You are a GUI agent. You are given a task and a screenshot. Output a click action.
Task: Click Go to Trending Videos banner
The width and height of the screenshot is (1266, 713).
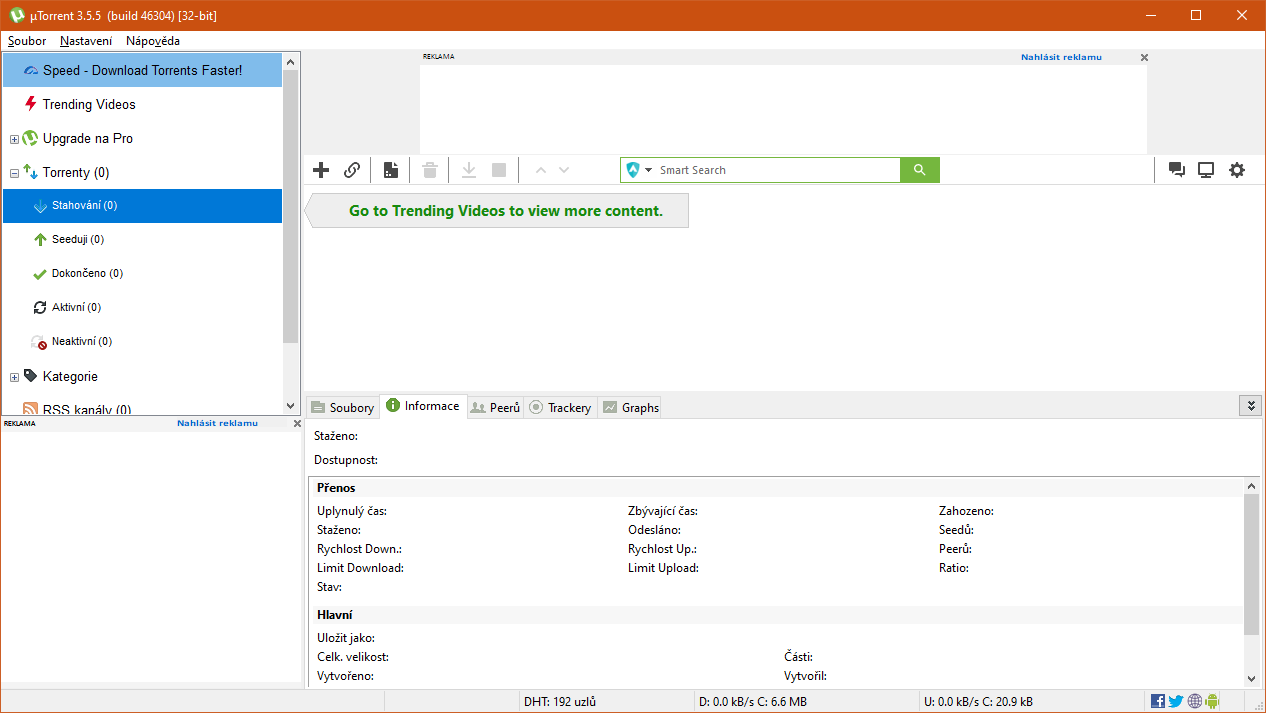coord(496,210)
